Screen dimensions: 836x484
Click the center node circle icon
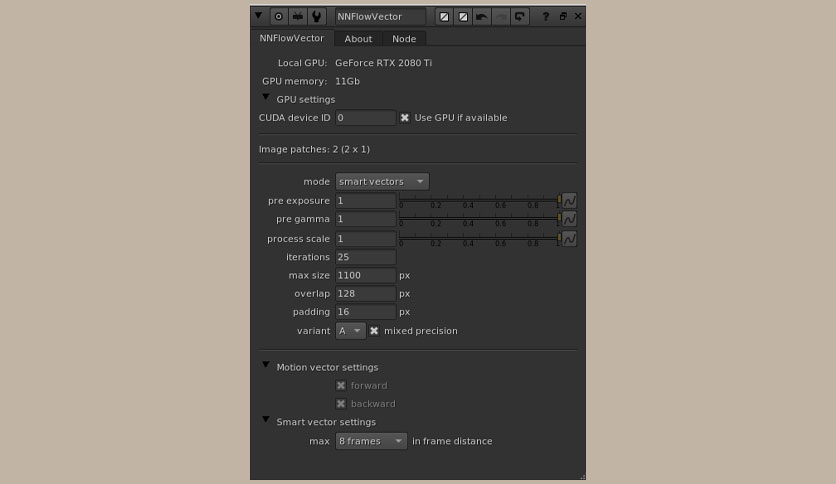pos(278,17)
